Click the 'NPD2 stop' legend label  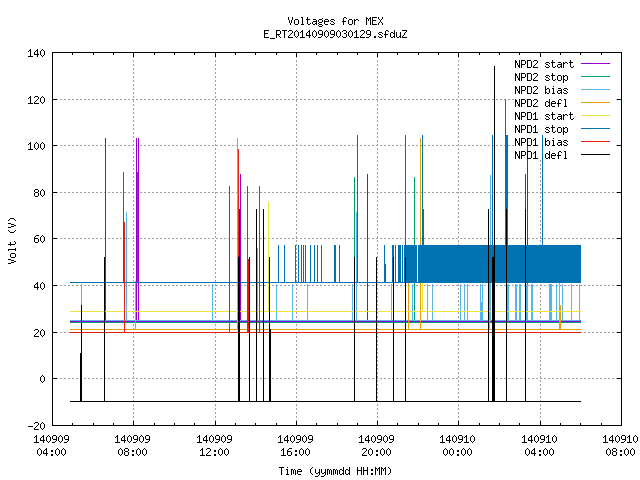[x=541, y=77]
